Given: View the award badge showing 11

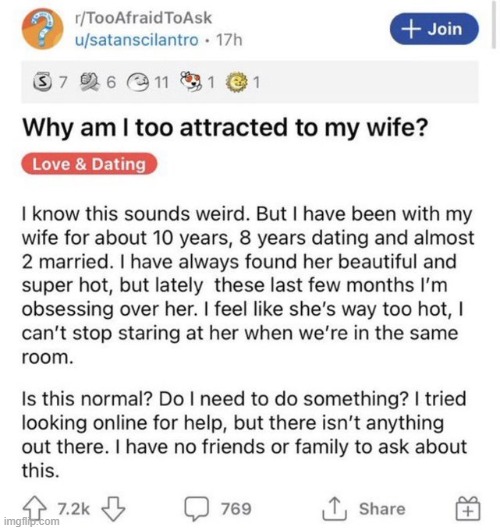Looking at the screenshot, I should click(138, 82).
